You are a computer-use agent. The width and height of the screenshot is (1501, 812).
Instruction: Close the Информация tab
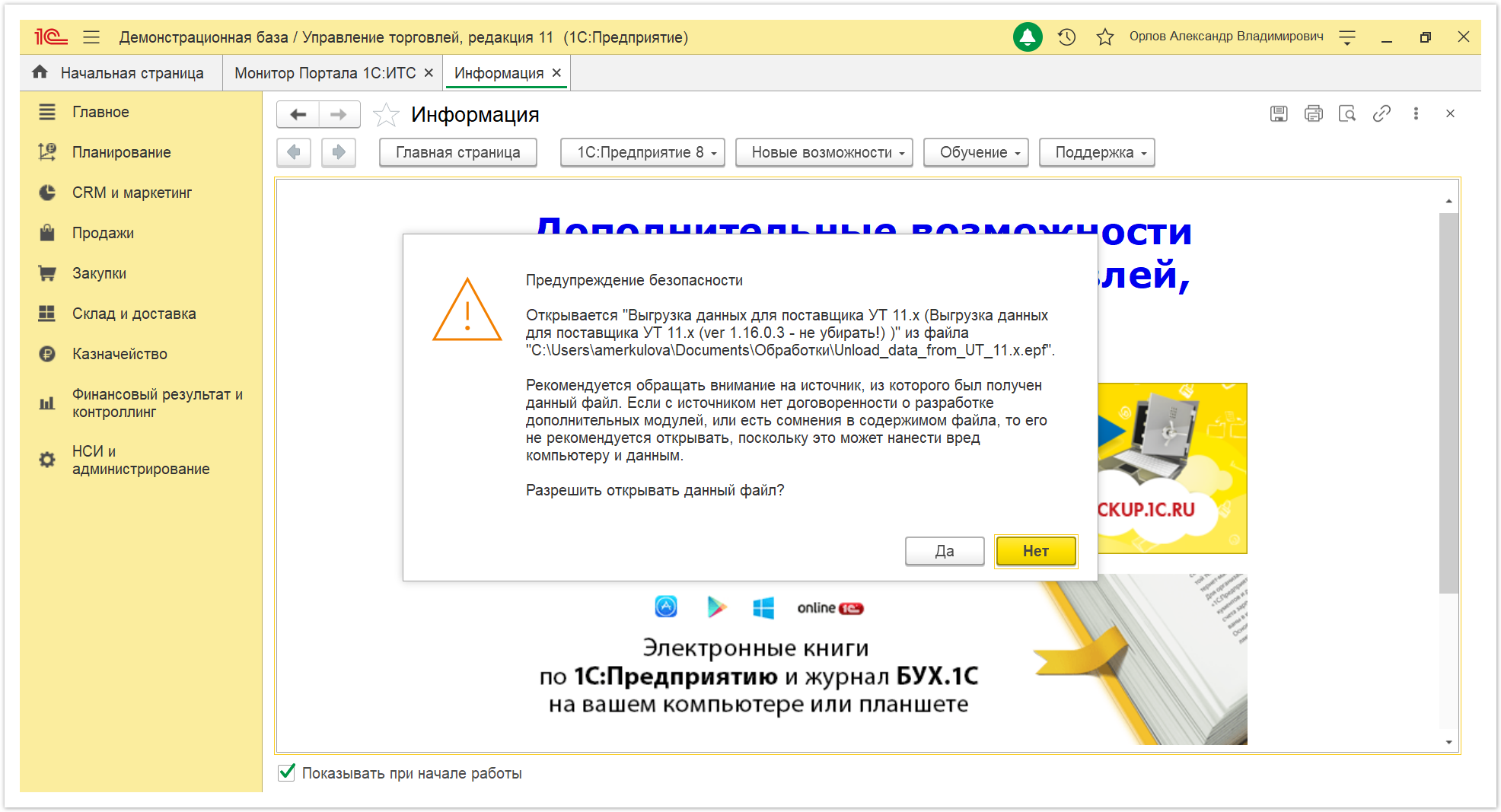pos(556,72)
